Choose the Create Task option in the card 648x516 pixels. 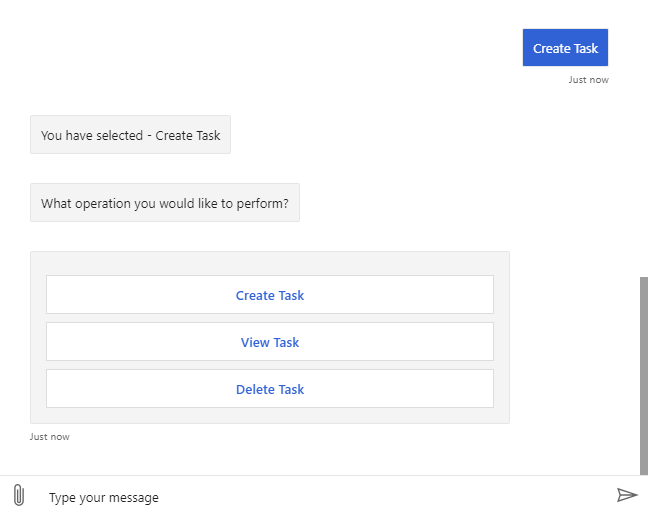coord(270,295)
